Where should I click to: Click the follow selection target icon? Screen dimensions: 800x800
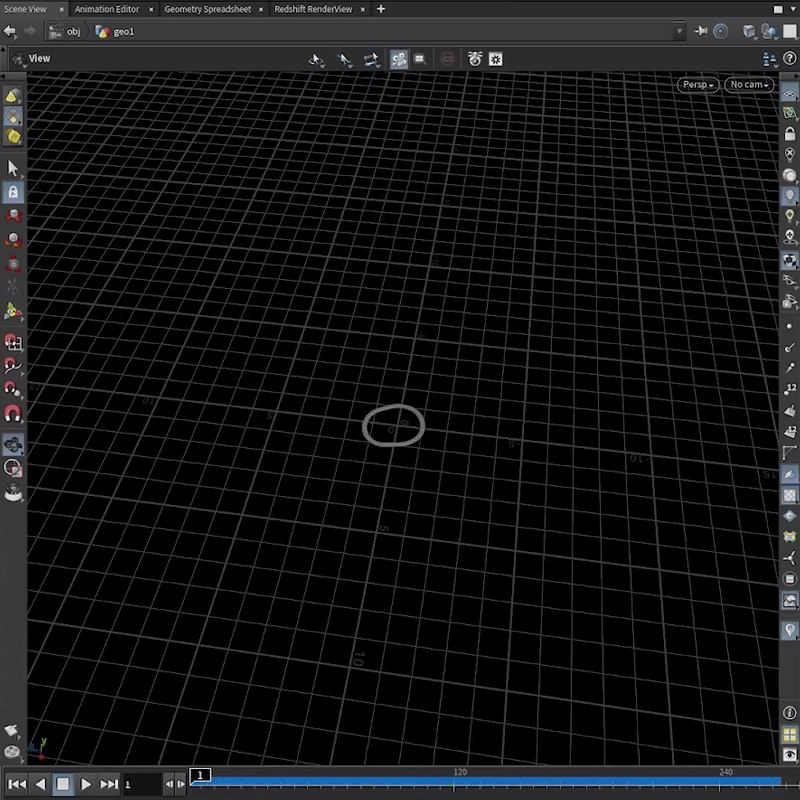(x=720, y=31)
